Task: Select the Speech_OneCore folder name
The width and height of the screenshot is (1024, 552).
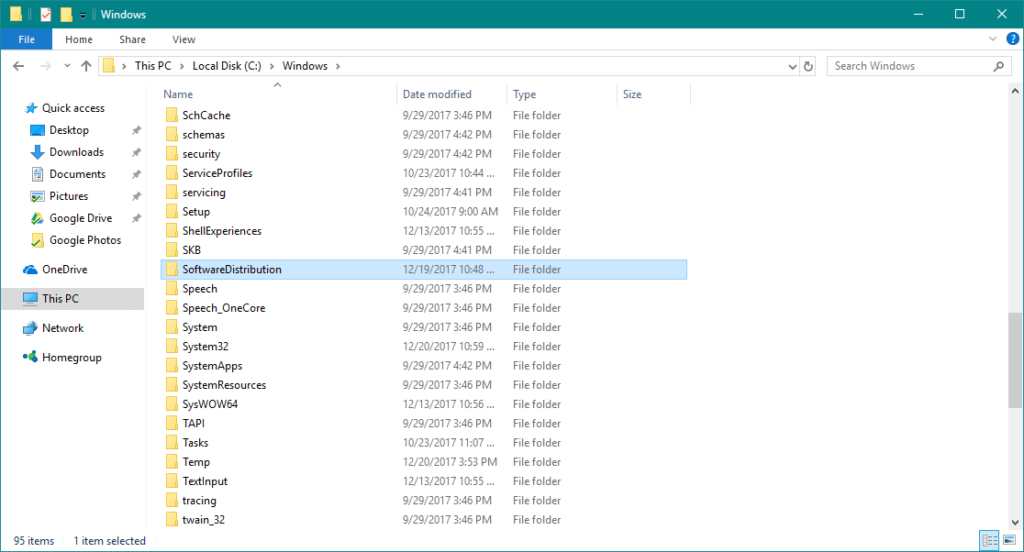Action: (x=223, y=308)
